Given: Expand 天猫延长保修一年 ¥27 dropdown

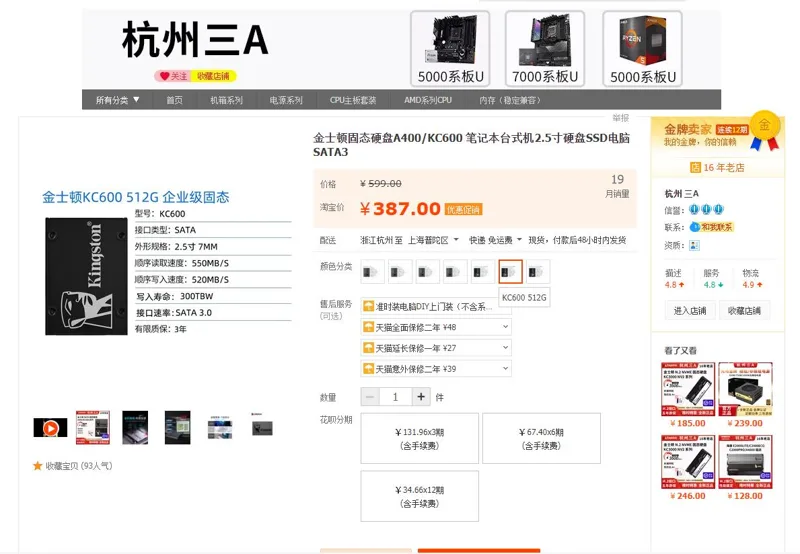Looking at the screenshot, I should [x=436, y=348].
